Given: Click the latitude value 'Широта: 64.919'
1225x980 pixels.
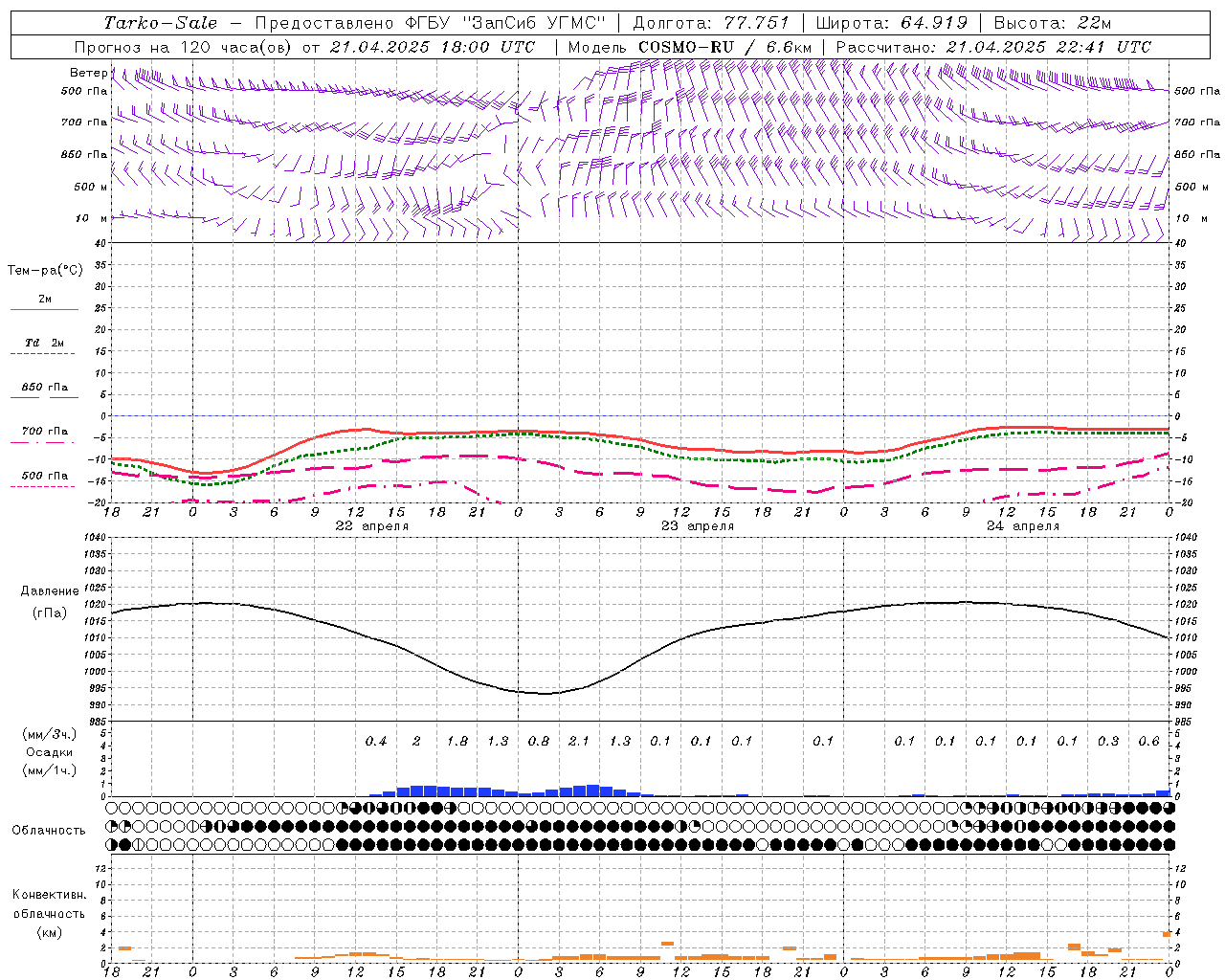Looking at the screenshot, I should click(x=892, y=23).
